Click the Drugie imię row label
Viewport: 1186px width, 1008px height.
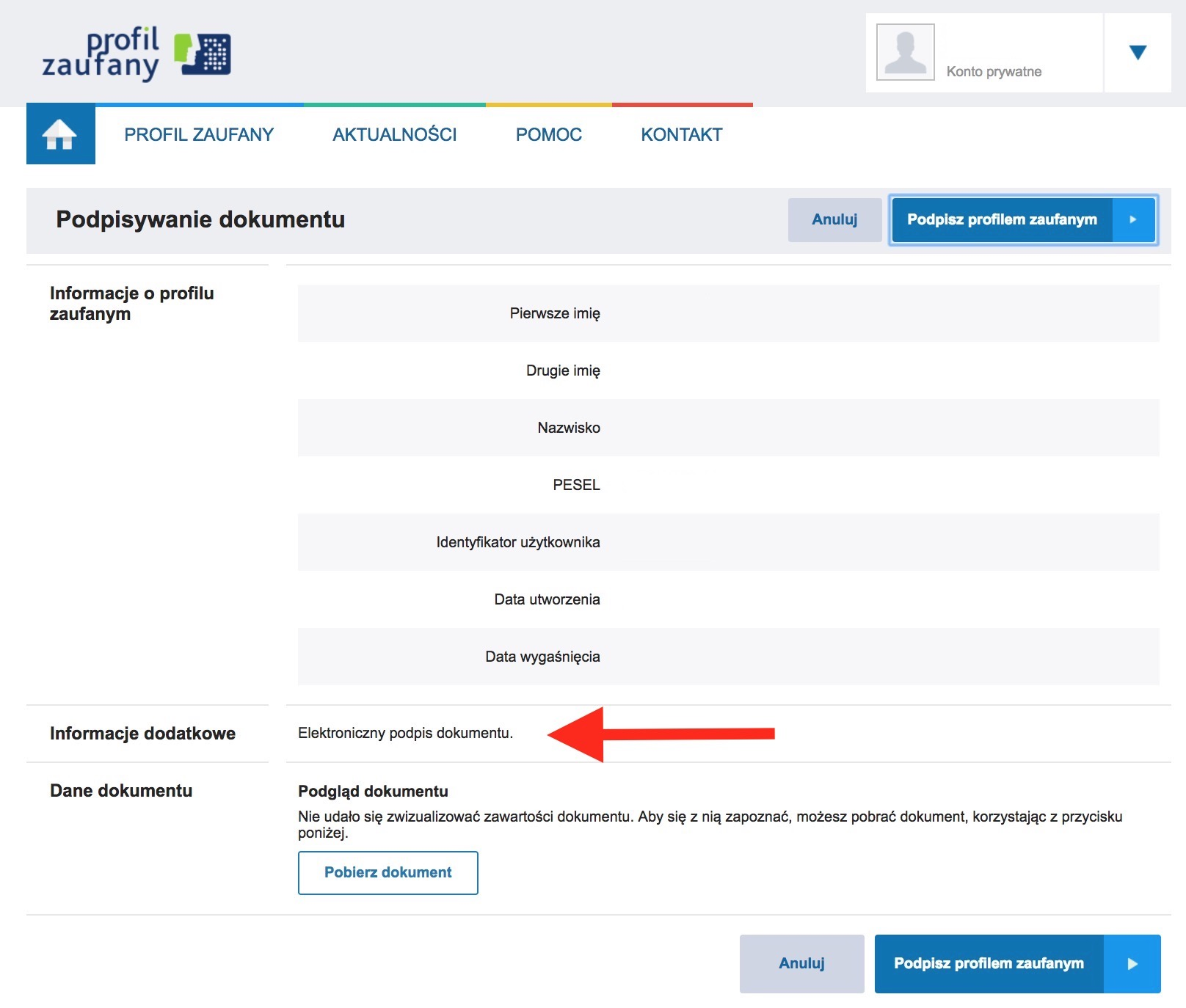tap(563, 370)
